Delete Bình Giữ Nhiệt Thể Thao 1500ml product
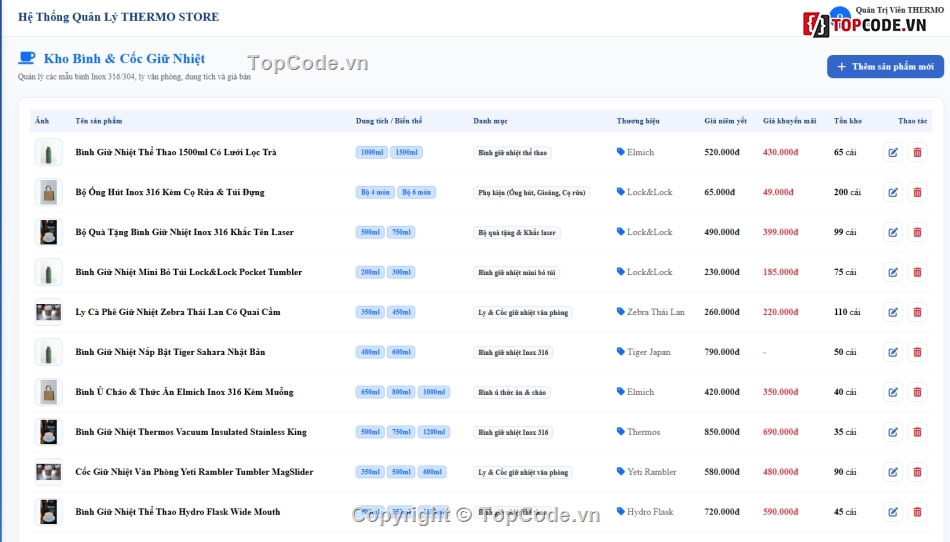Image resolution: width=950 pixels, height=542 pixels. pyautogui.click(x=917, y=153)
